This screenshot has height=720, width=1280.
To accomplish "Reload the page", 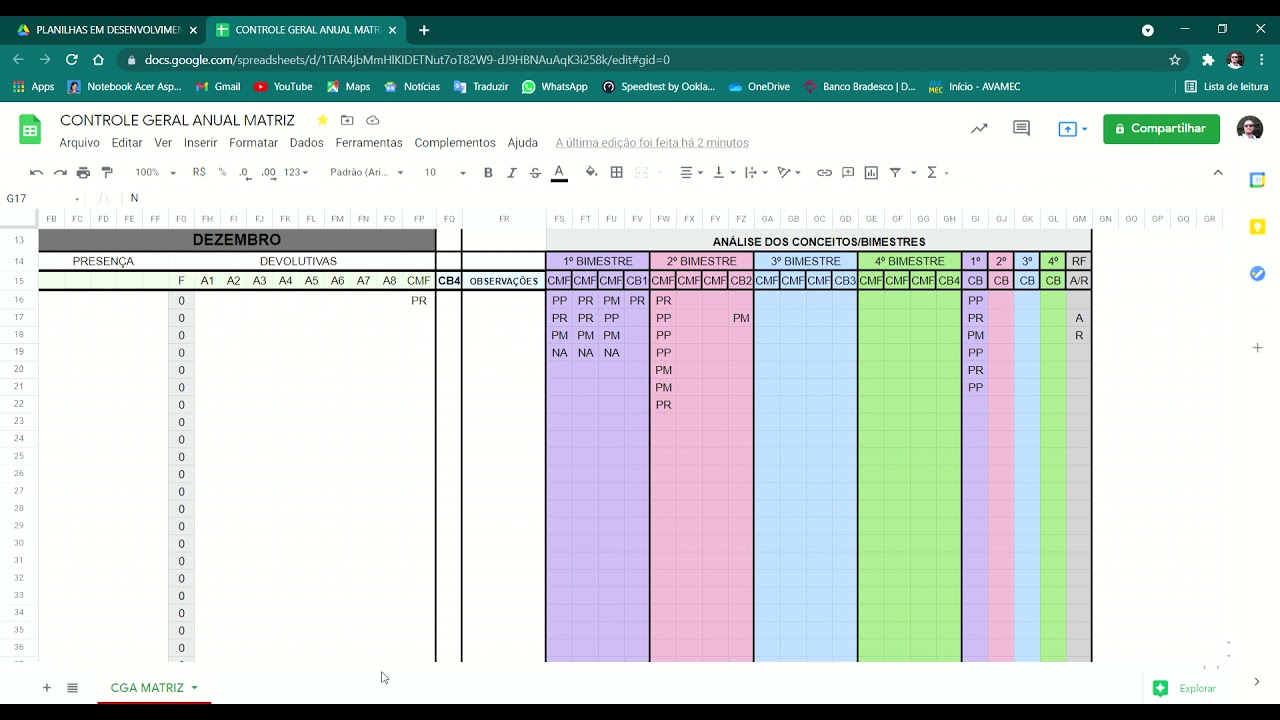I will point(71,60).
